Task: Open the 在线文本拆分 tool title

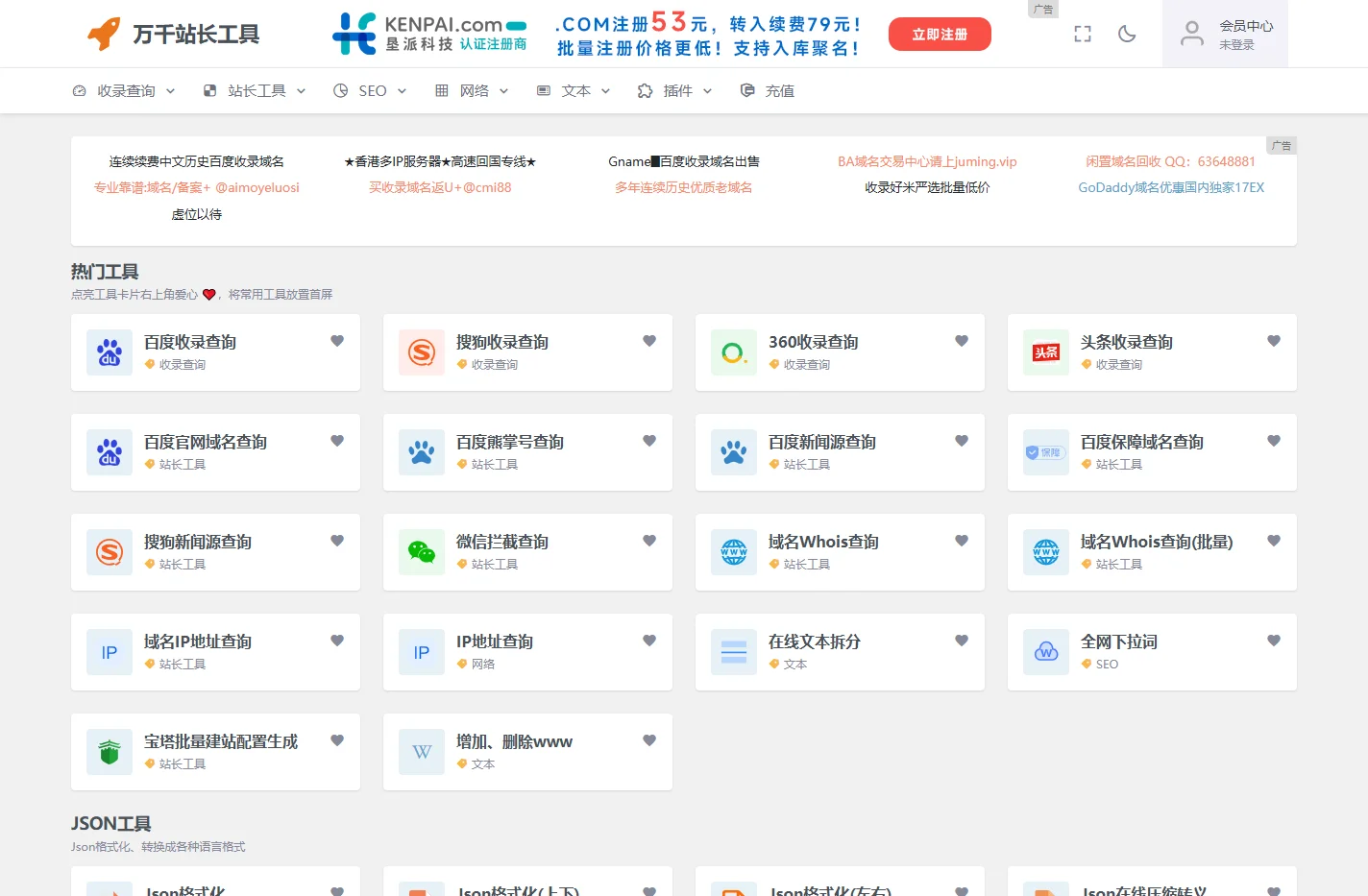Action: click(815, 642)
